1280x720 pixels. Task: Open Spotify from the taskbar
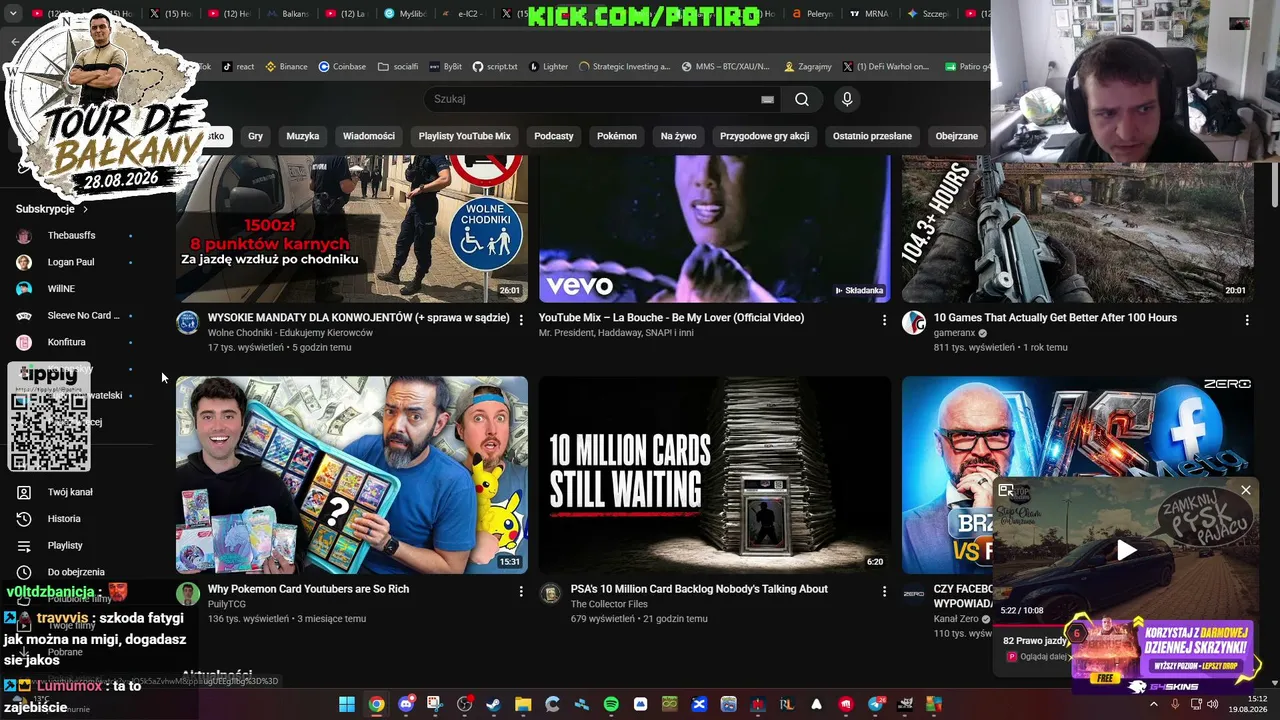coord(611,704)
